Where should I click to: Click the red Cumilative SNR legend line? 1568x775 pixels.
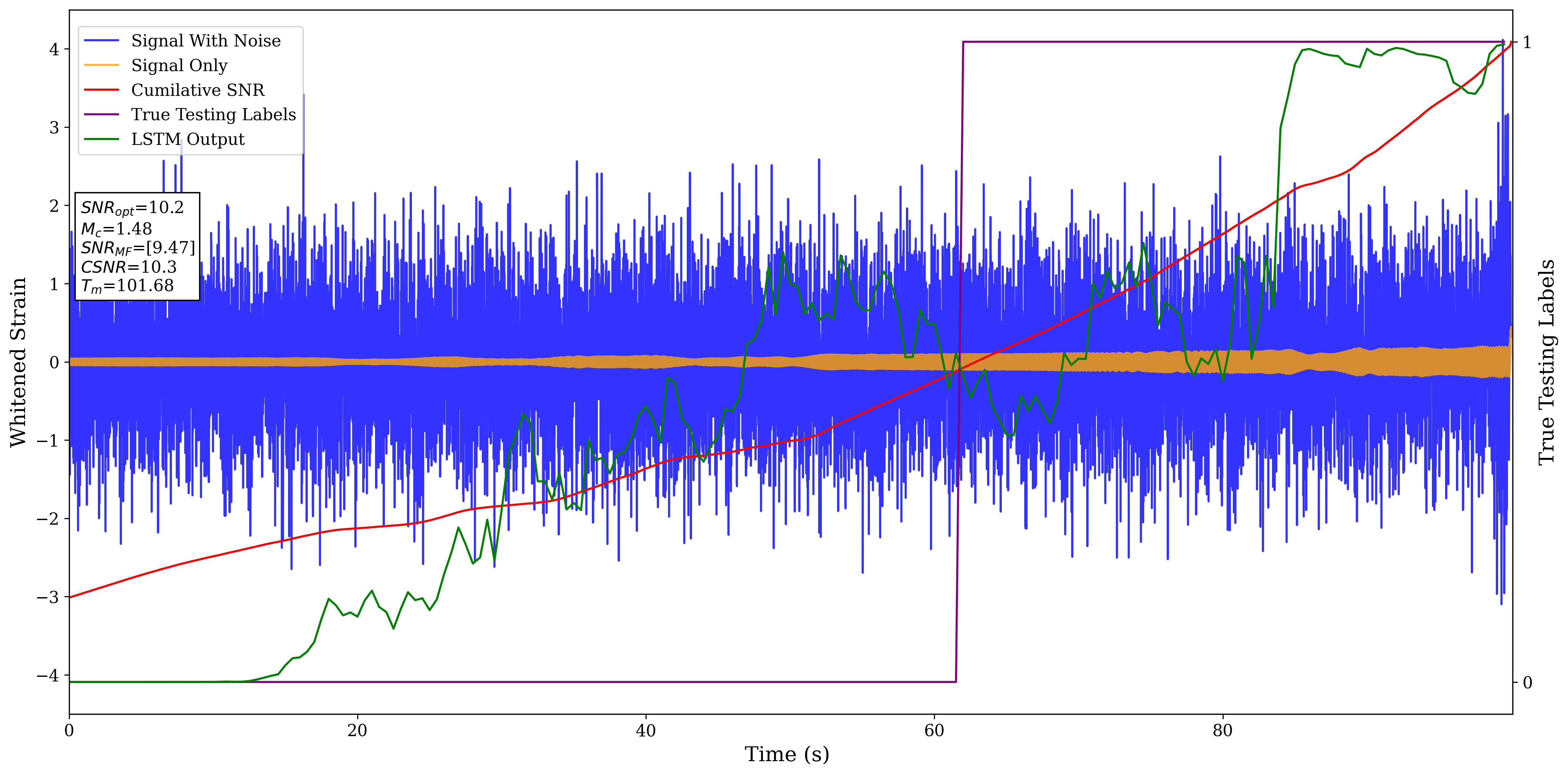[101, 90]
